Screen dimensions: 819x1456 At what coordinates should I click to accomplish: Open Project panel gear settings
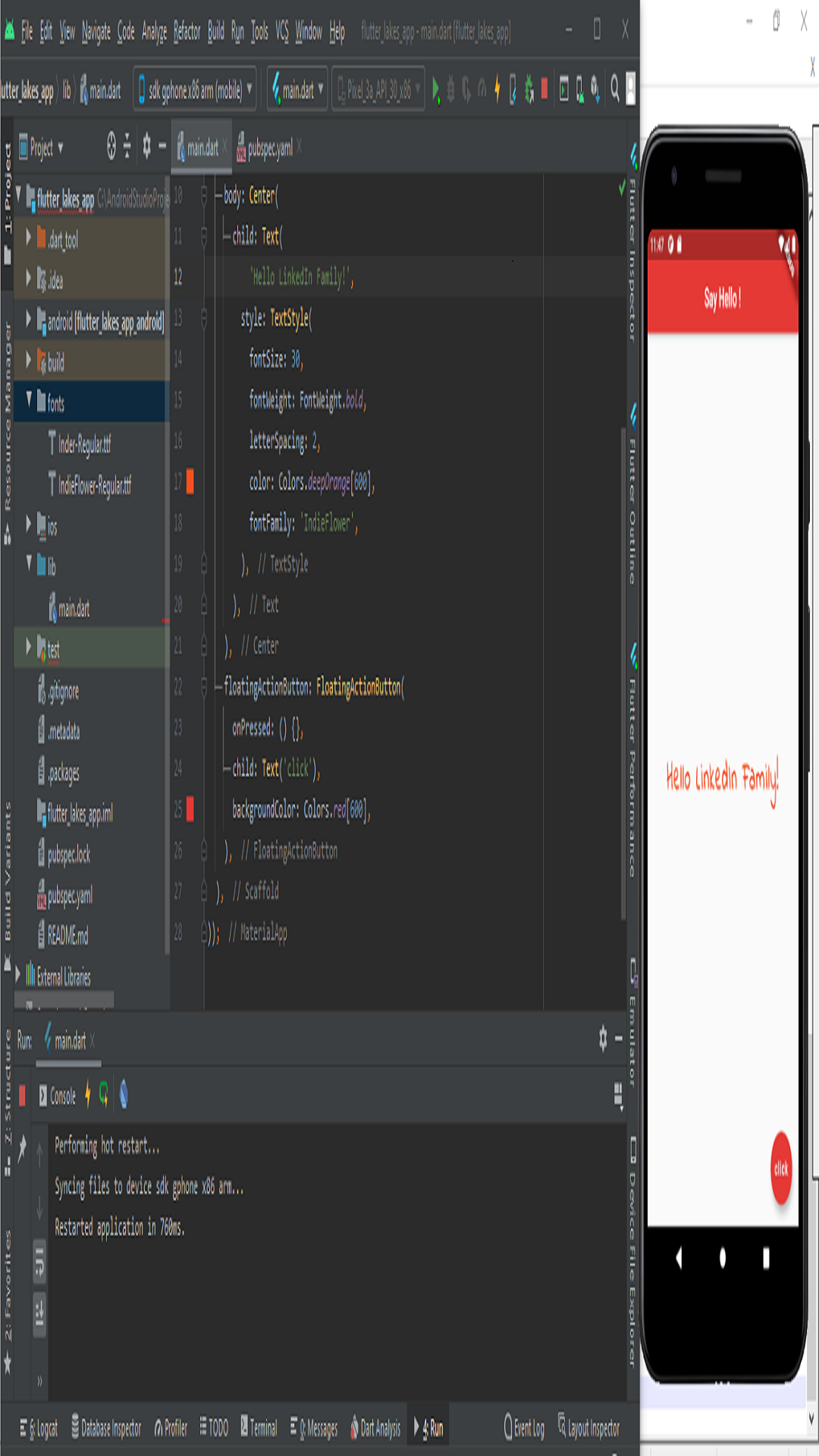147,145
